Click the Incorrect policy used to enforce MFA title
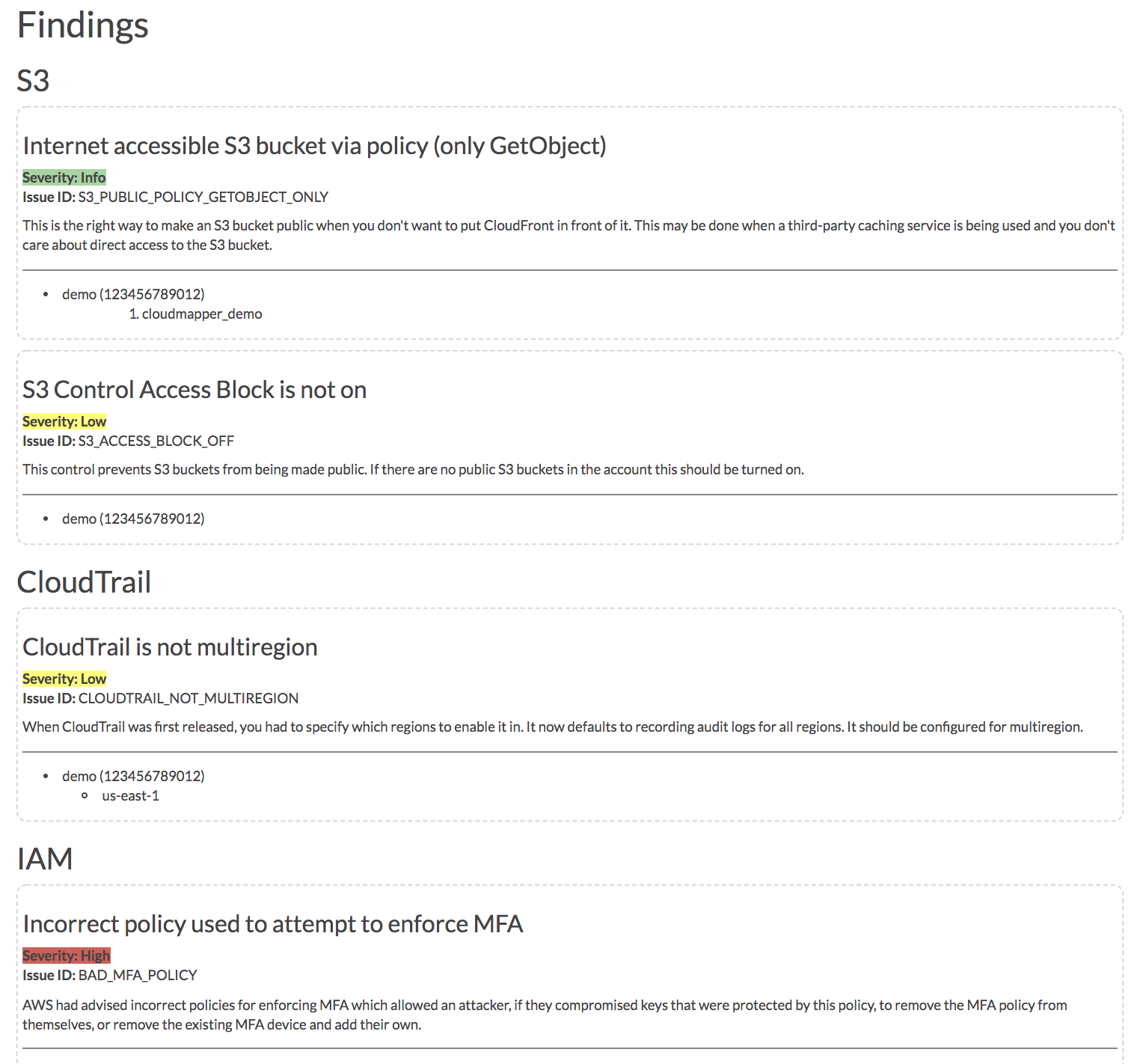This screenshot has width=1143, height=1064. (x=273, y=924)
